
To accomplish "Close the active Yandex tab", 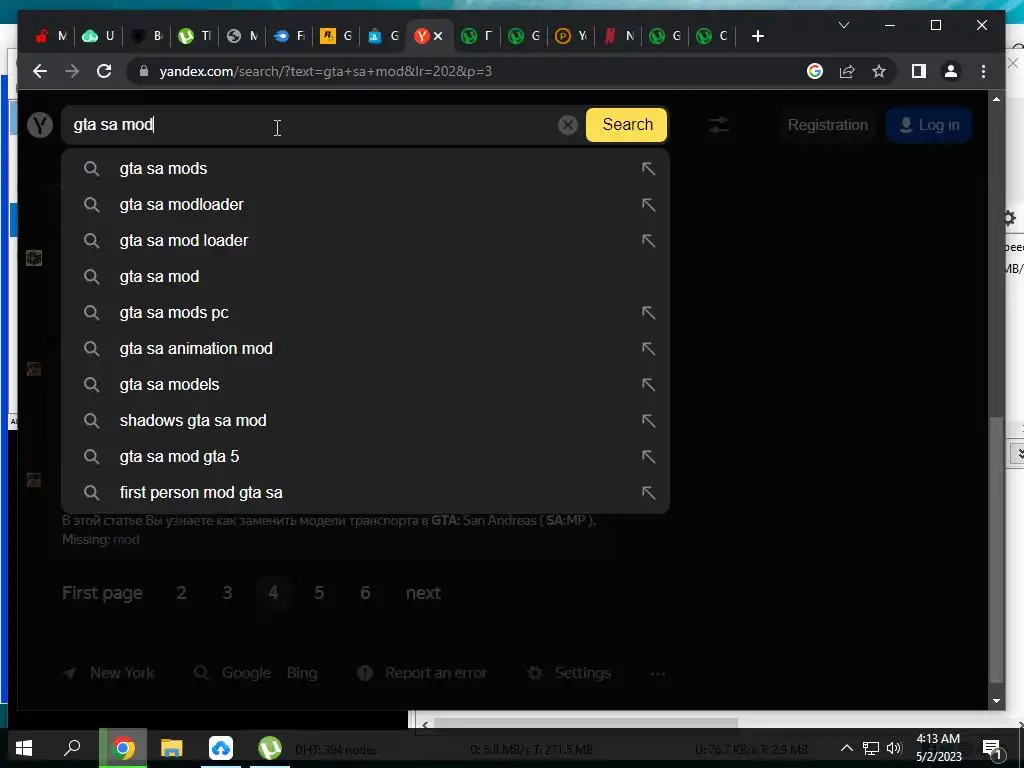I will point(438,36).
